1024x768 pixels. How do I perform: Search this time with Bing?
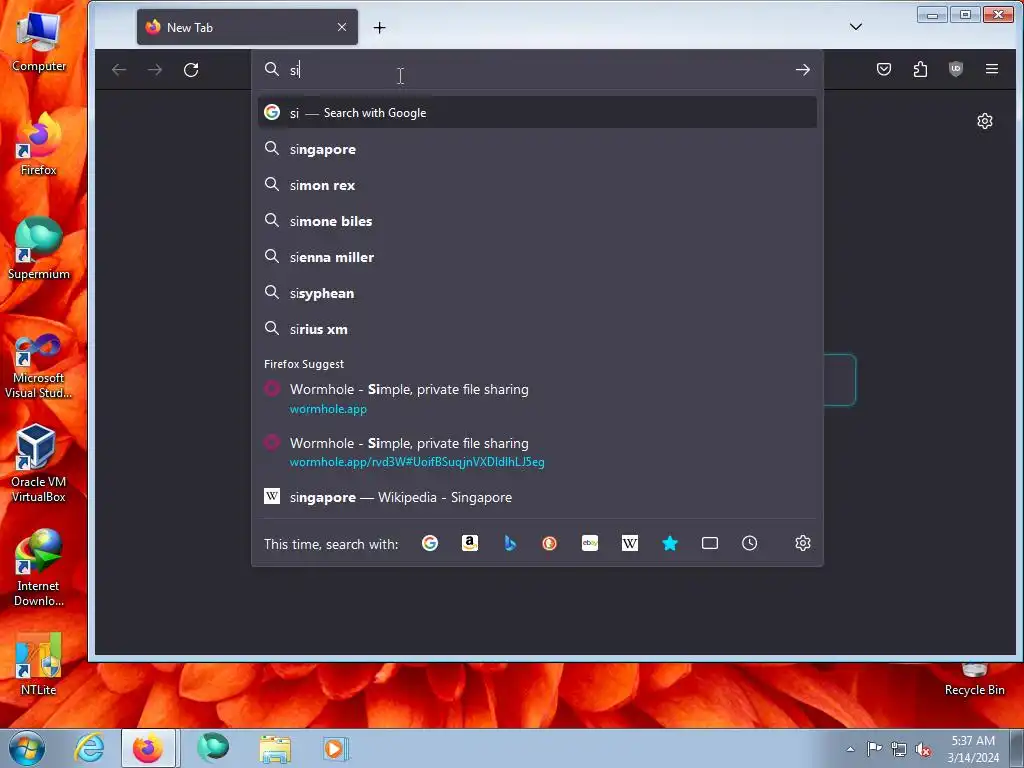(510, 543)
